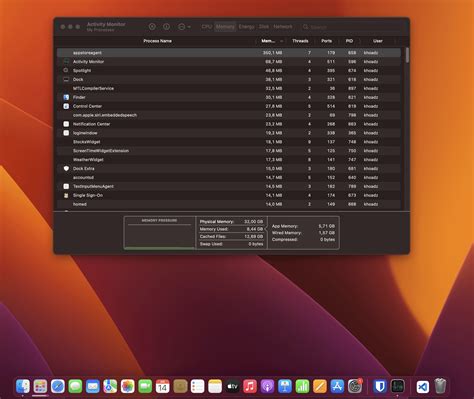The image size is (474, 399).
Task: Open Maps from the Dock
Action: coord(110,386)
